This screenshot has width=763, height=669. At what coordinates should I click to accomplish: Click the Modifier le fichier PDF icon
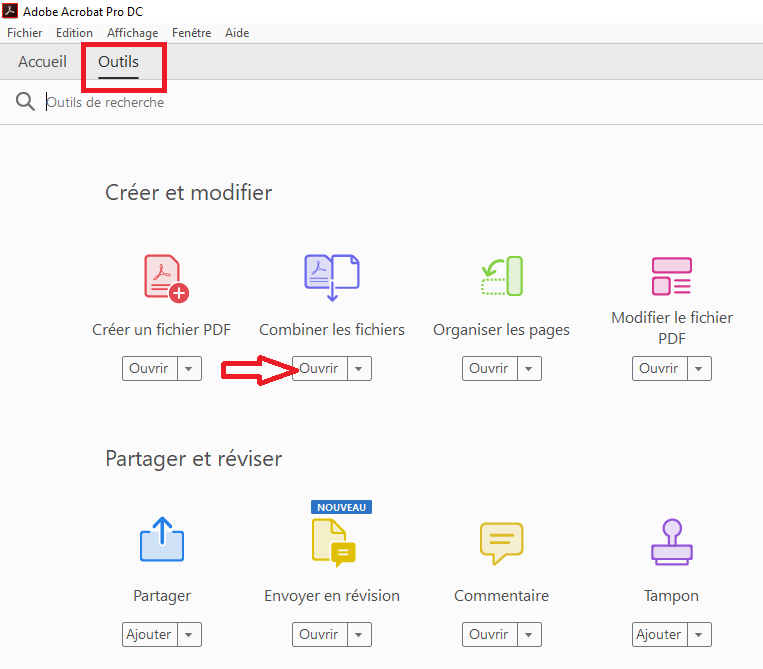pyautogui.click(x=672, y=276)
